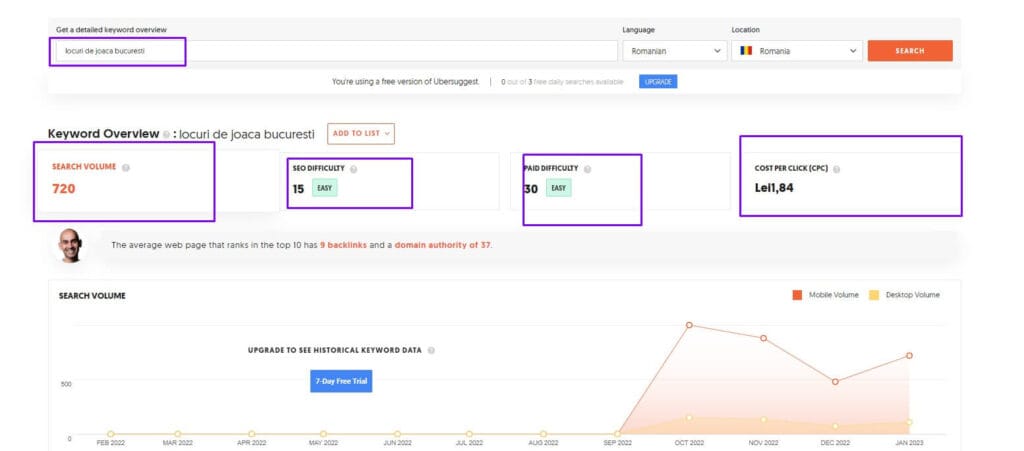Open the Location dropdown showing Romania

click(x=797, y=51)
